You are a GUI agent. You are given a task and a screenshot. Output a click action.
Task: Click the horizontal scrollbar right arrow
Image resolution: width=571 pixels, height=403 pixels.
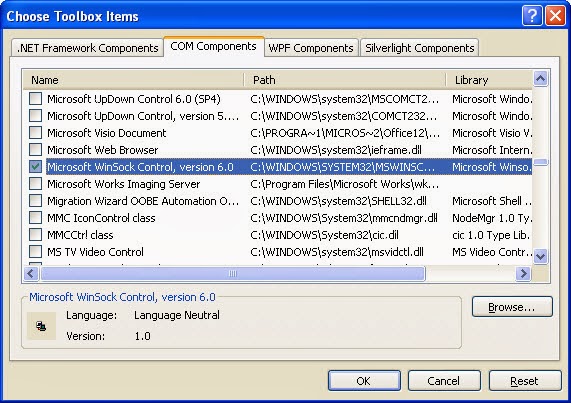point(523,273)
